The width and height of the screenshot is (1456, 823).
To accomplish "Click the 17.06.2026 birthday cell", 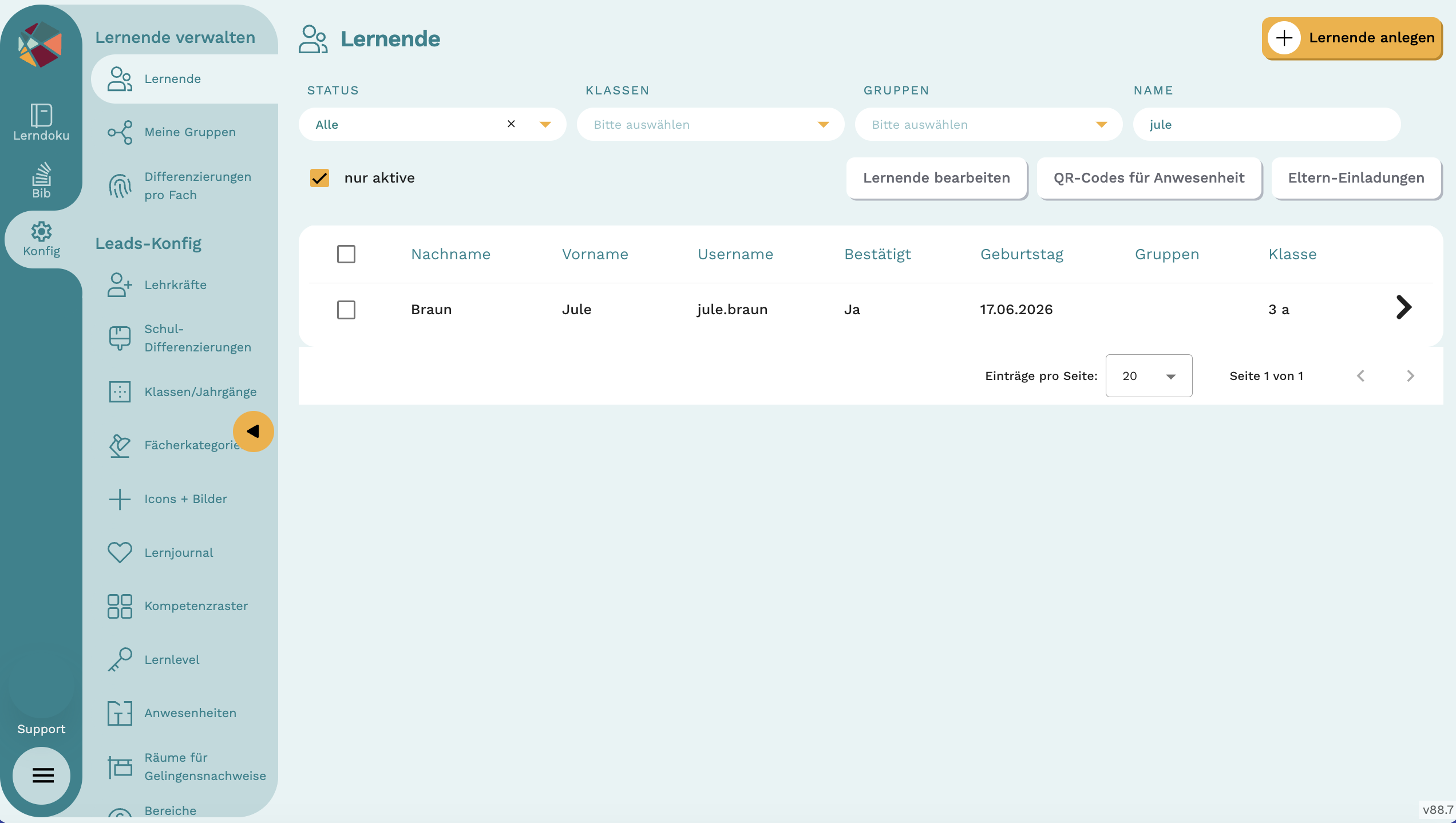I will [1016, 310].
